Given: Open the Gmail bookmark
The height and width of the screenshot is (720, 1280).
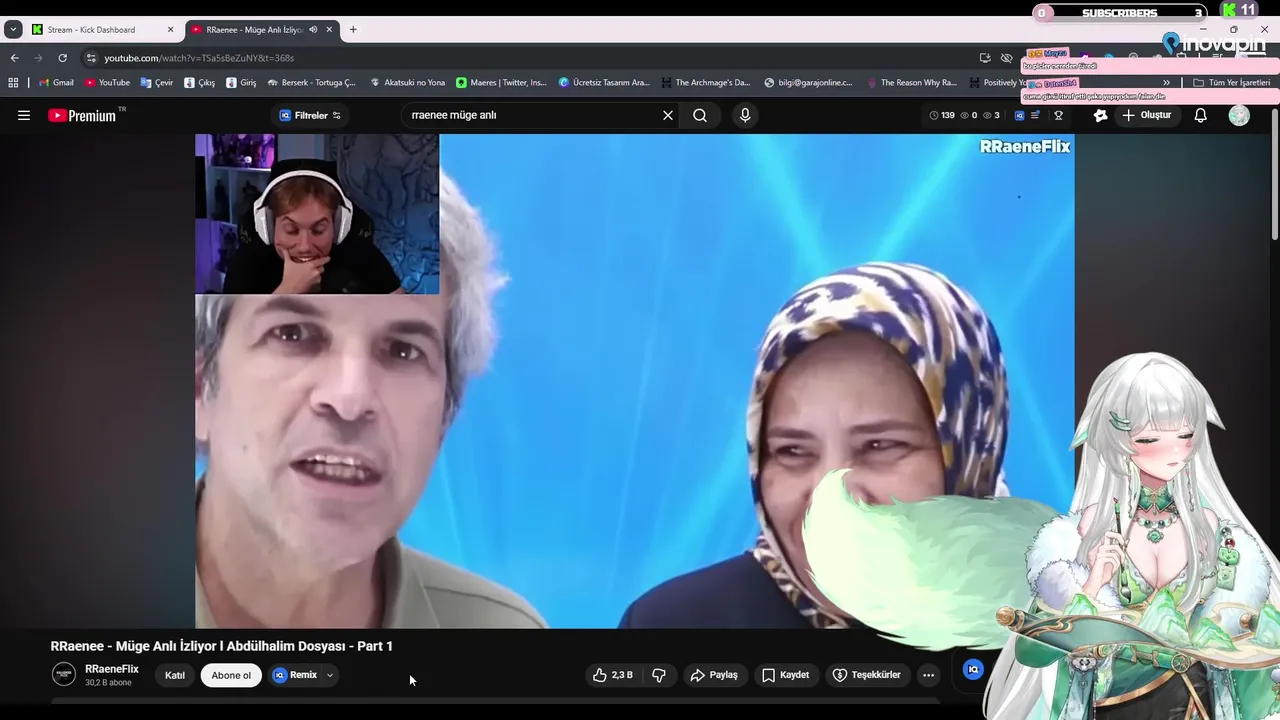Looking at the screenshot, I should (x=56, y=83).
